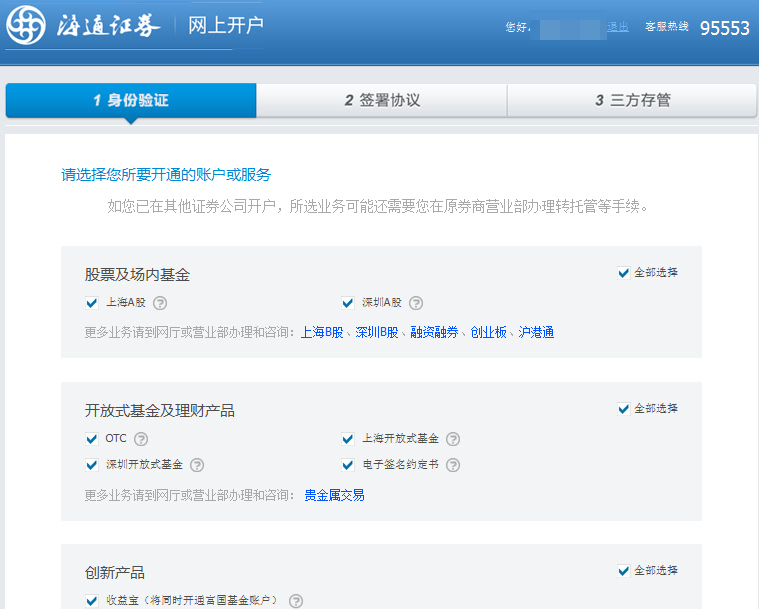Switch to the 签署协议 step tab
Viewport: 759px width, 609px height.
click(x=381, y=100)
